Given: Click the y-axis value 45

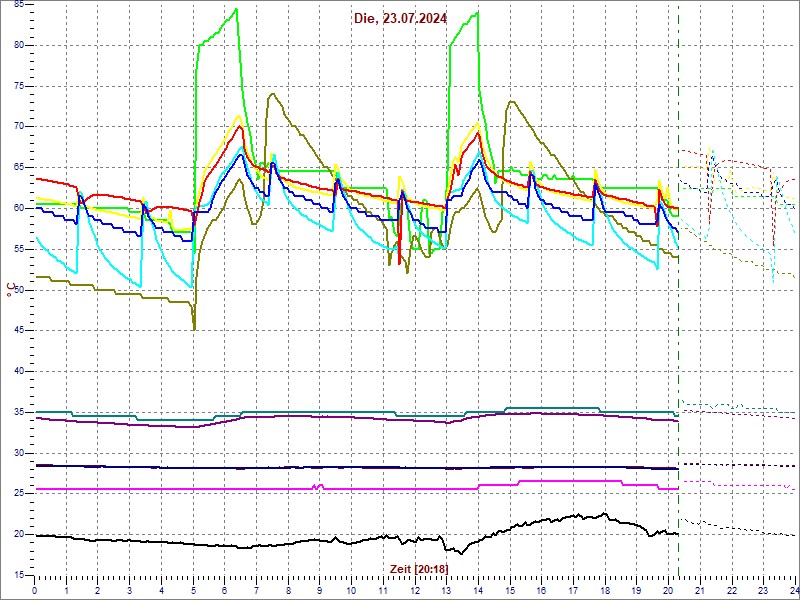Looking at the screenshot, I should (x=19, y=331).
